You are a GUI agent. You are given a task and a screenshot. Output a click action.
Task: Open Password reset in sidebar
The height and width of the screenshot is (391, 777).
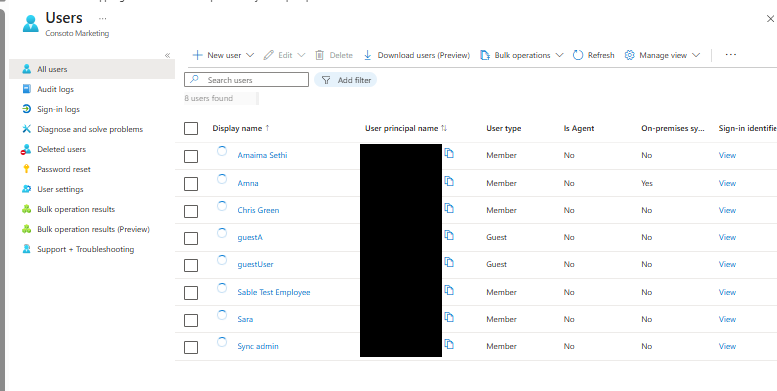(92, 169)
